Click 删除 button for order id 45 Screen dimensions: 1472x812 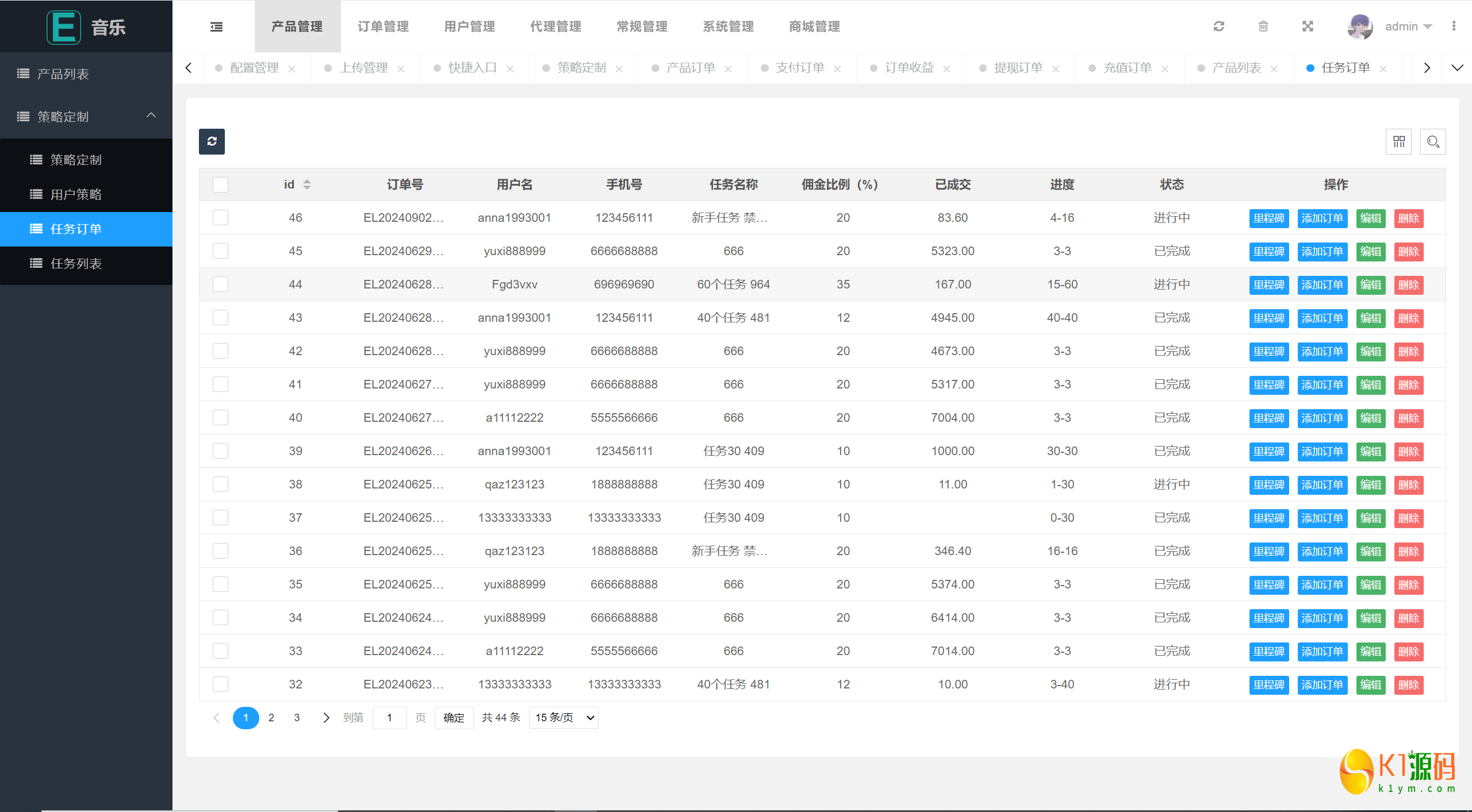pos(1408,252)
